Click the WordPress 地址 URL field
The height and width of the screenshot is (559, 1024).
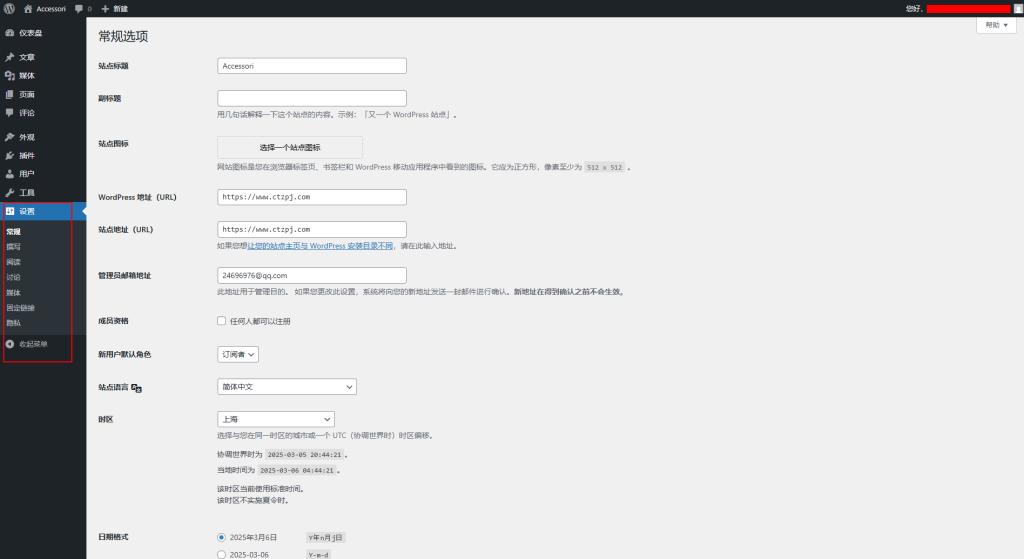tap(312, 197)
